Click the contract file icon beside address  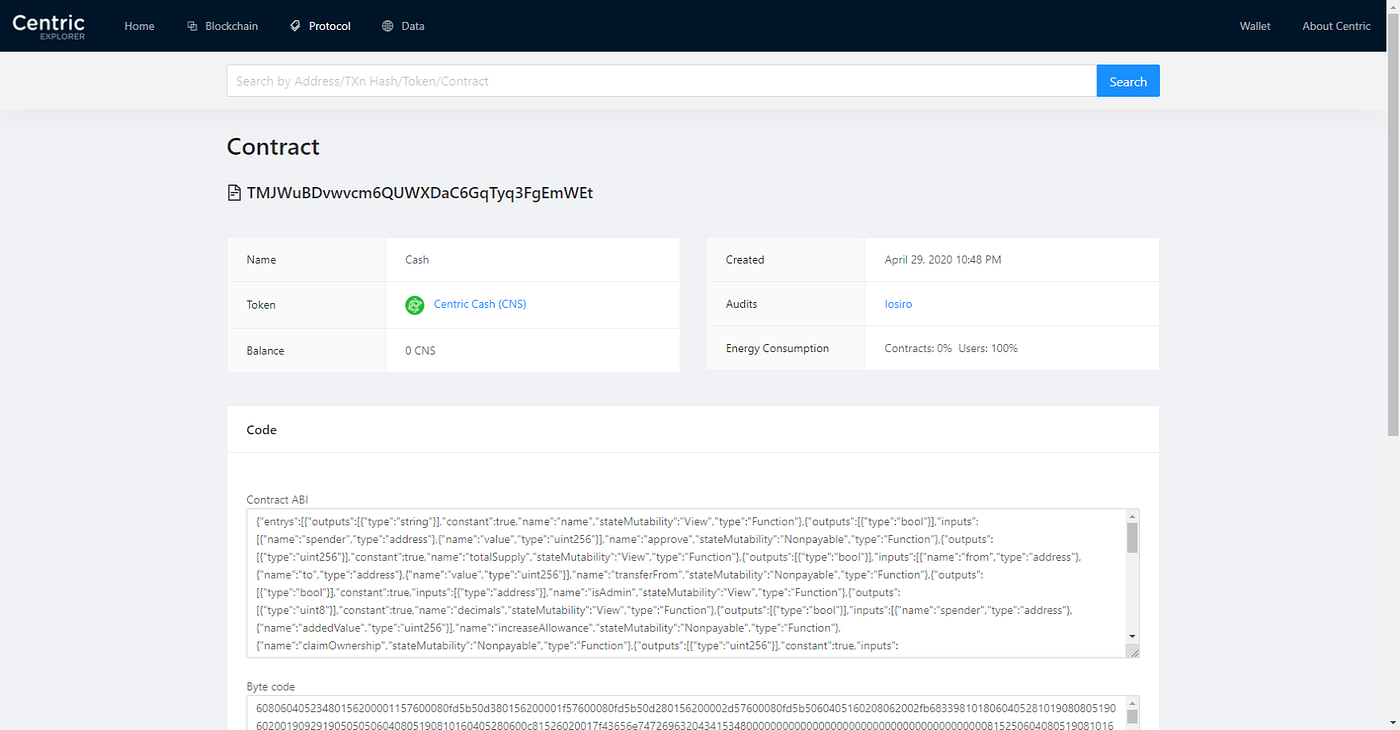tap(234, 193)
